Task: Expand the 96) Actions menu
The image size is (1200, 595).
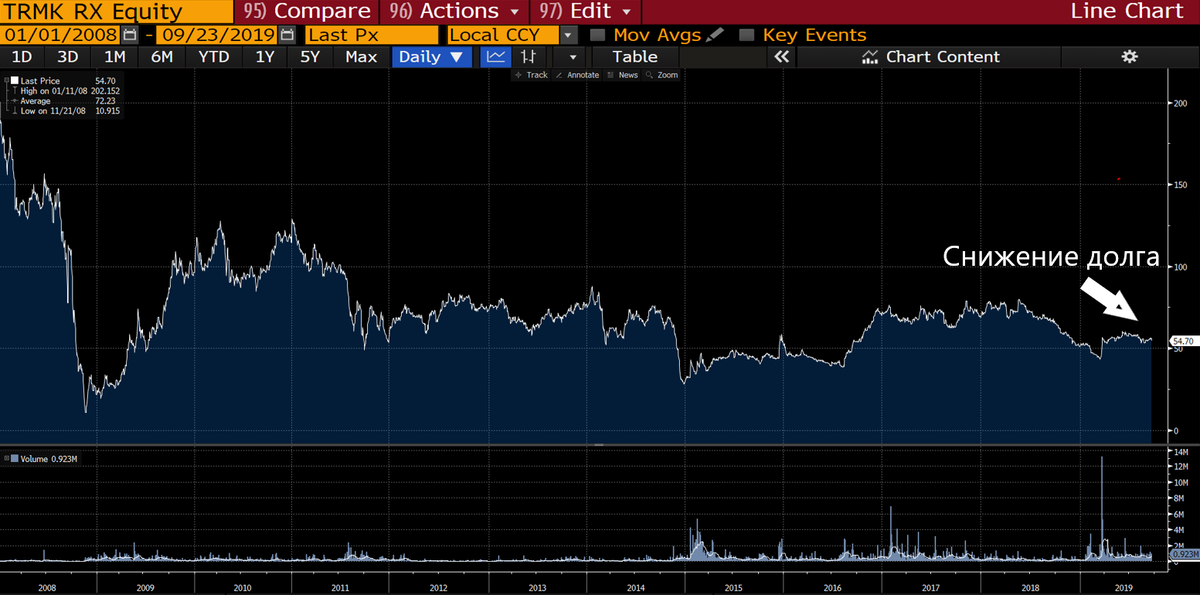Action: pyautogui.click(x=455, y=12)
